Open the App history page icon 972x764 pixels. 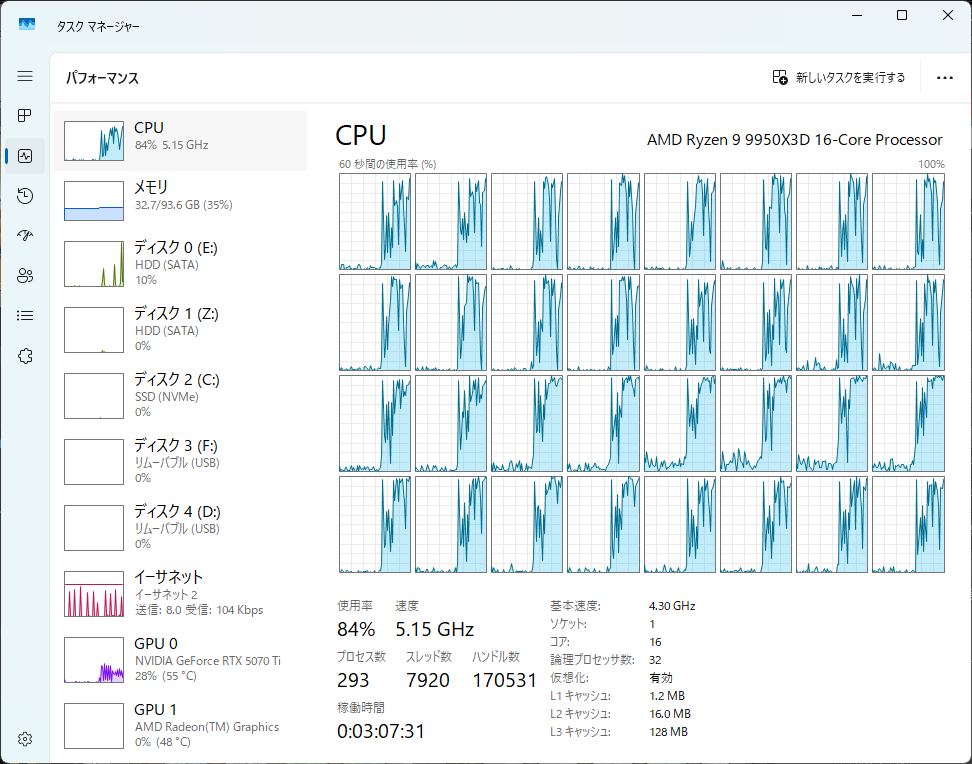(25, 196)
